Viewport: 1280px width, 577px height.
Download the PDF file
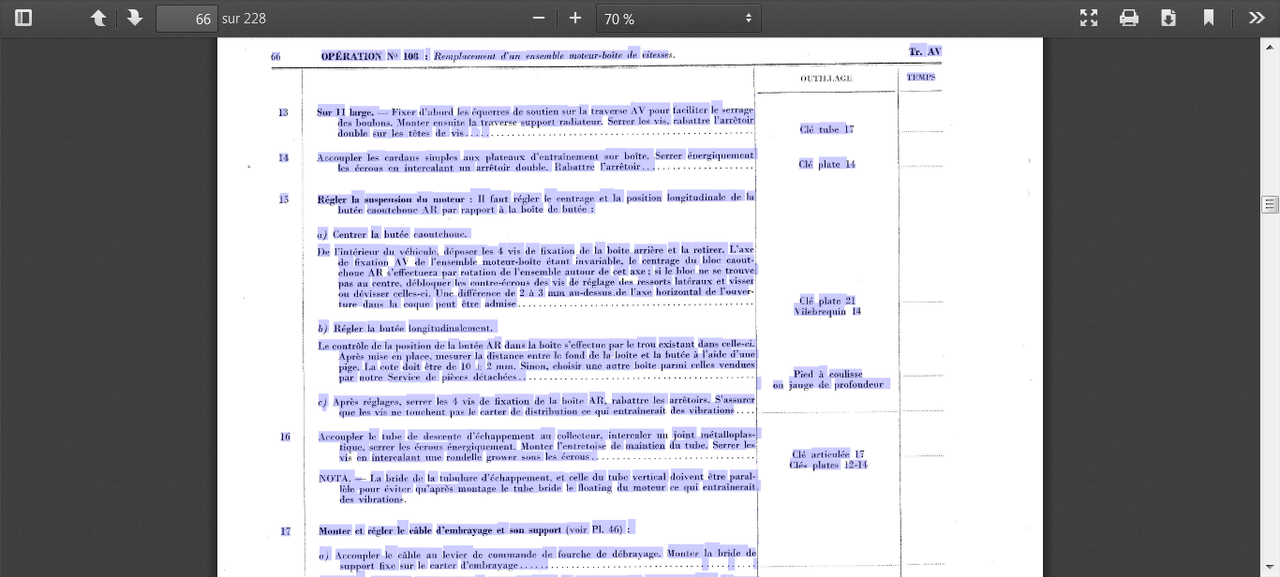[x=1168, y=18]
